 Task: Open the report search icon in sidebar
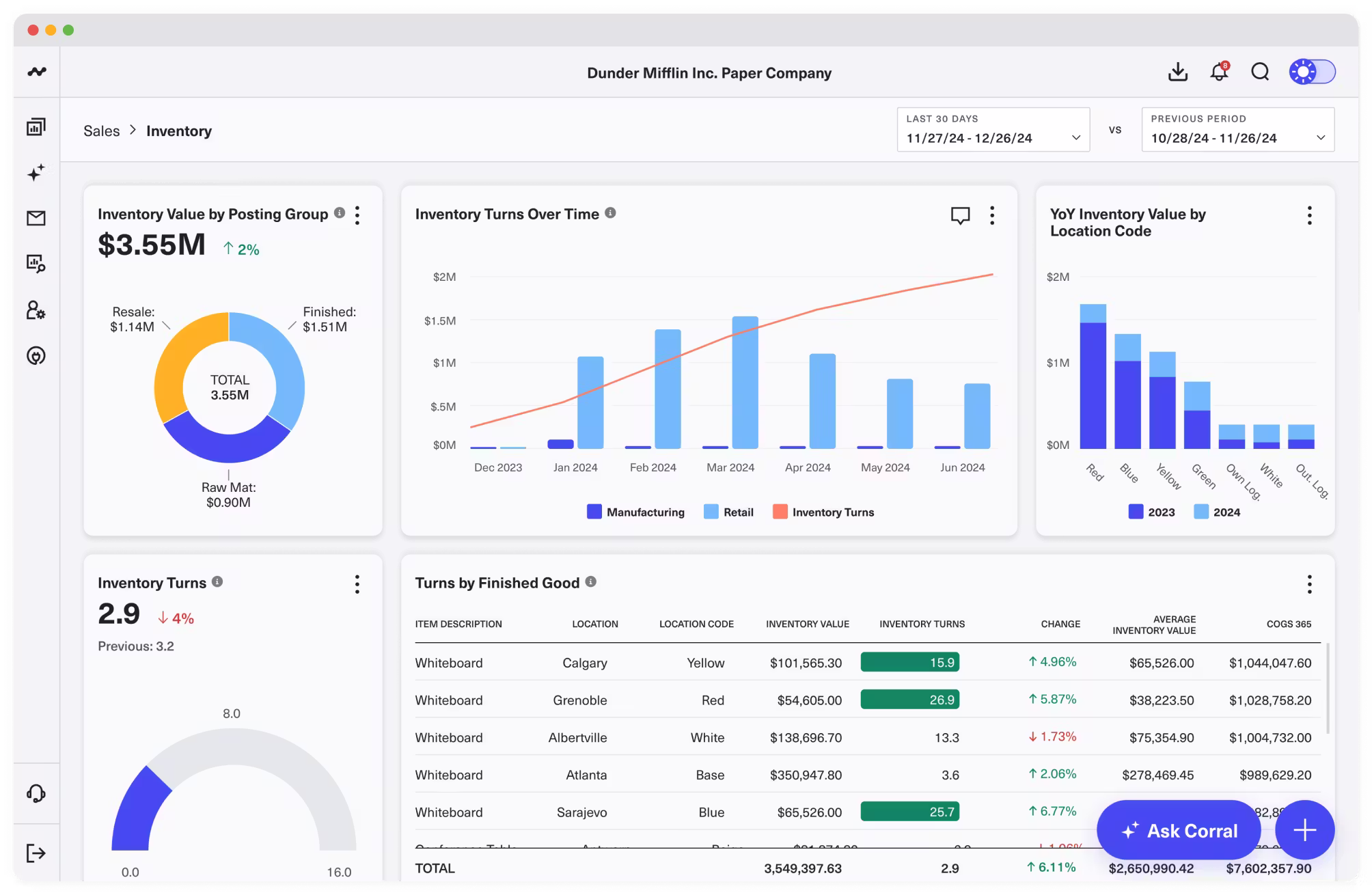[36, 264]
